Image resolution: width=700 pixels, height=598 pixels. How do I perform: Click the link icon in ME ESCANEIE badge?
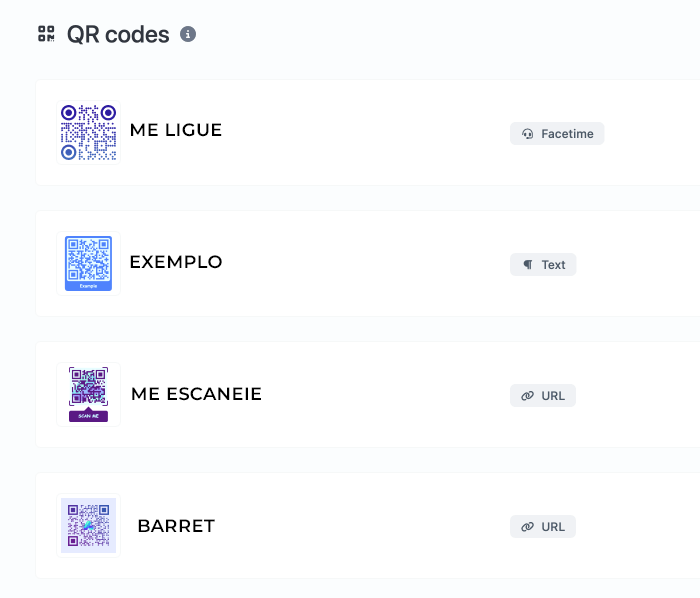point(527,396)
